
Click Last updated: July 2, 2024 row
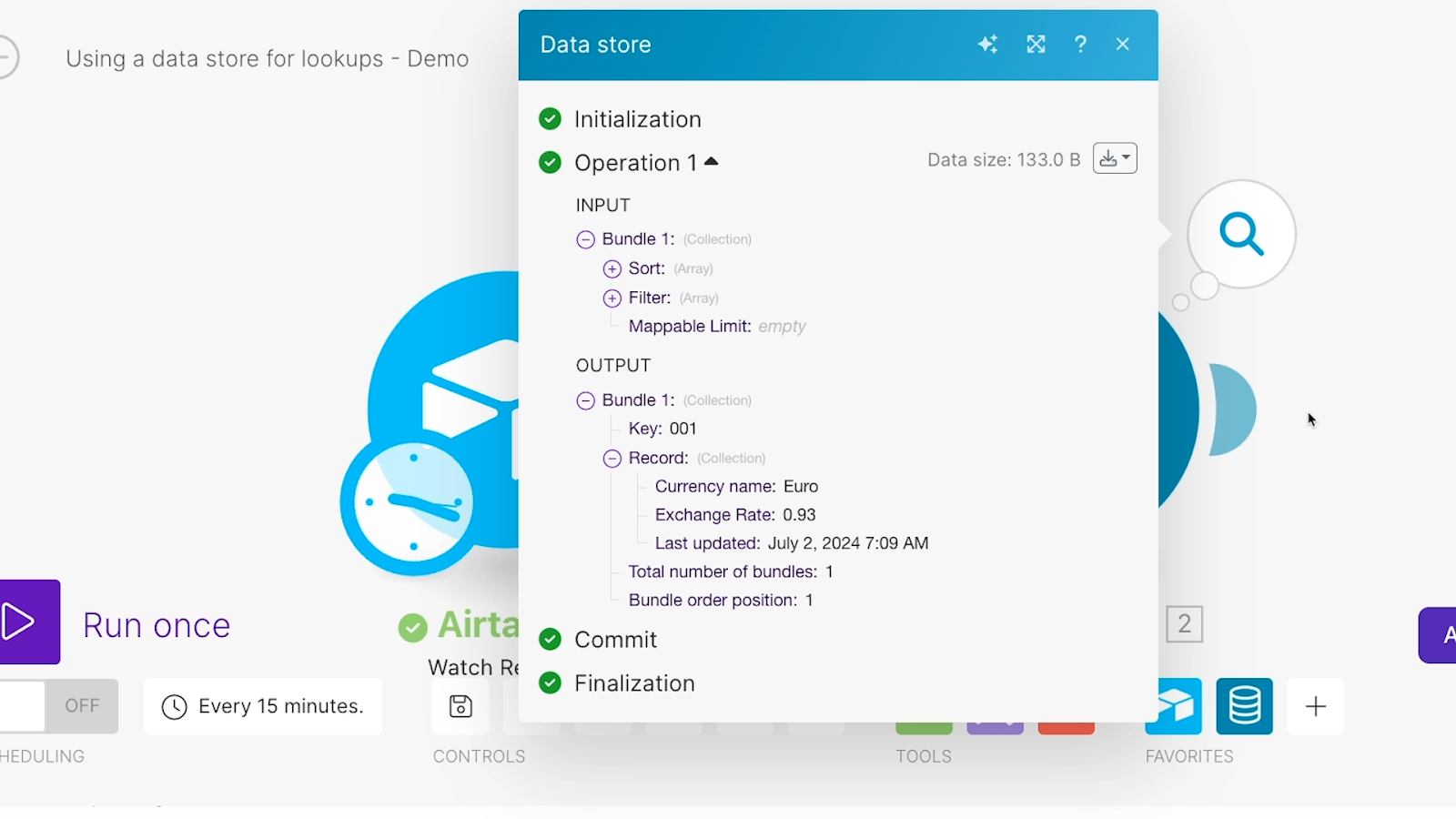click(792, 543)
